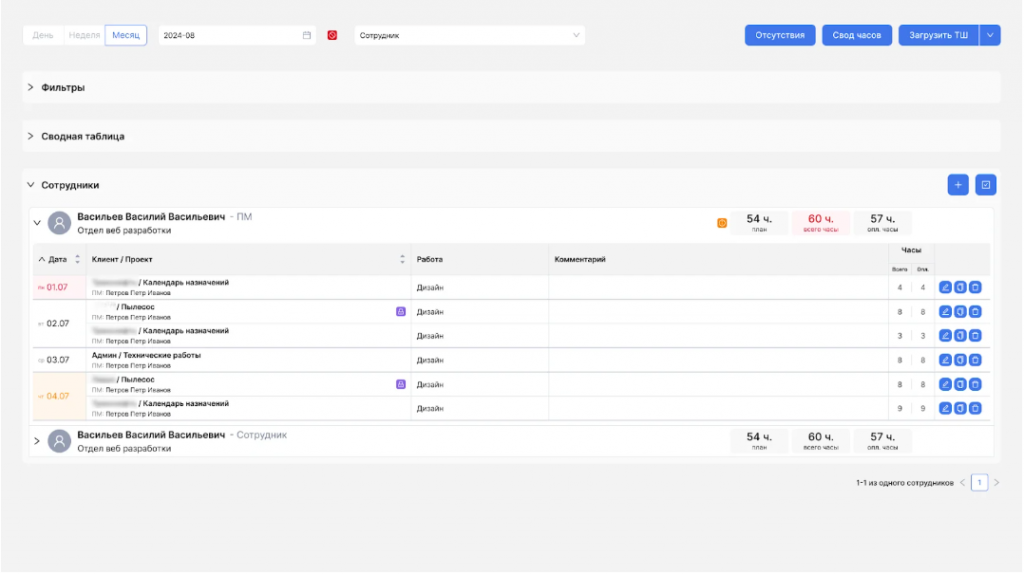Click the delete icon in the 03.07 row

point(975,360)
